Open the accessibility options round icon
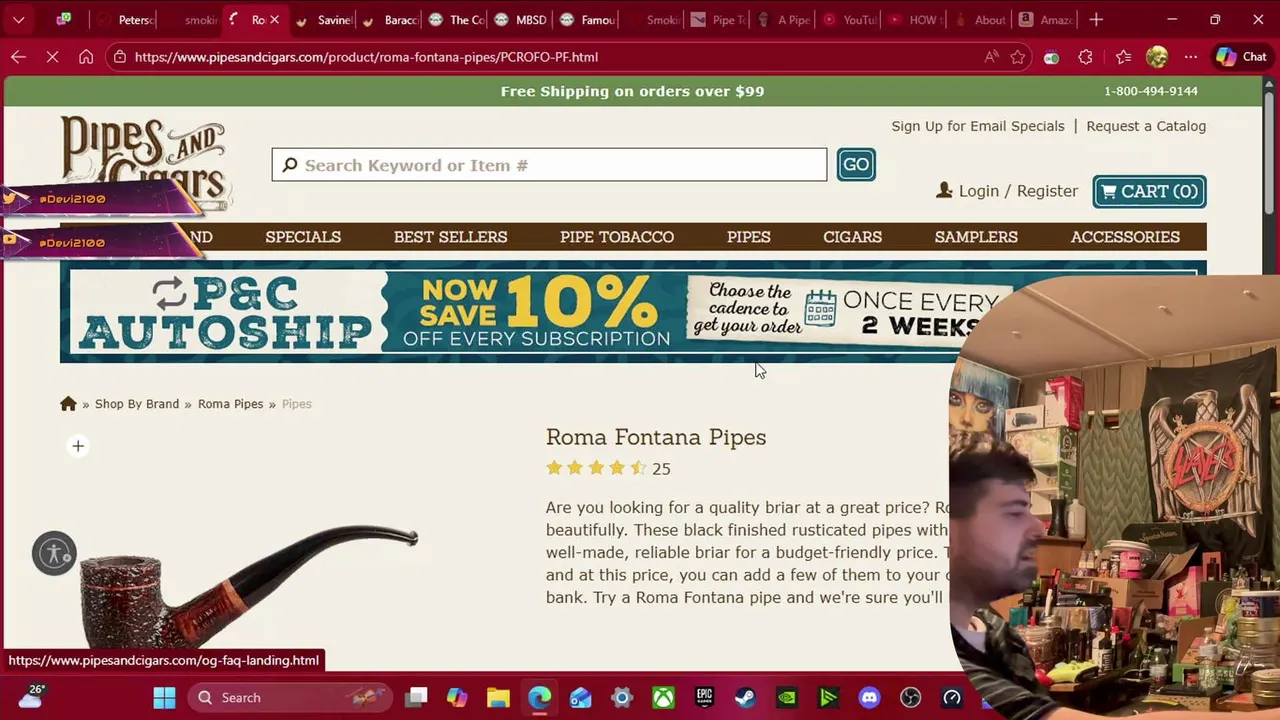The image size is (1280, 720). [x=54, y=553]
